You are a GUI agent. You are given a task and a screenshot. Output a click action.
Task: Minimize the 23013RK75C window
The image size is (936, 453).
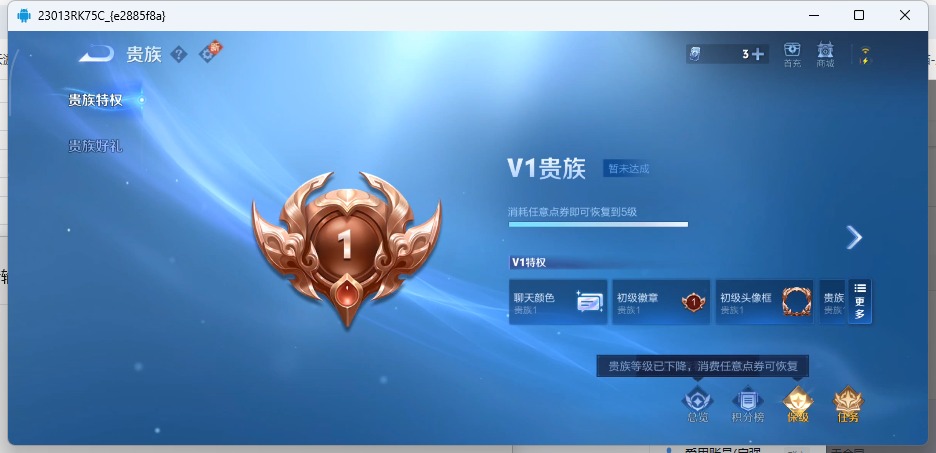(x=813, y=16)
